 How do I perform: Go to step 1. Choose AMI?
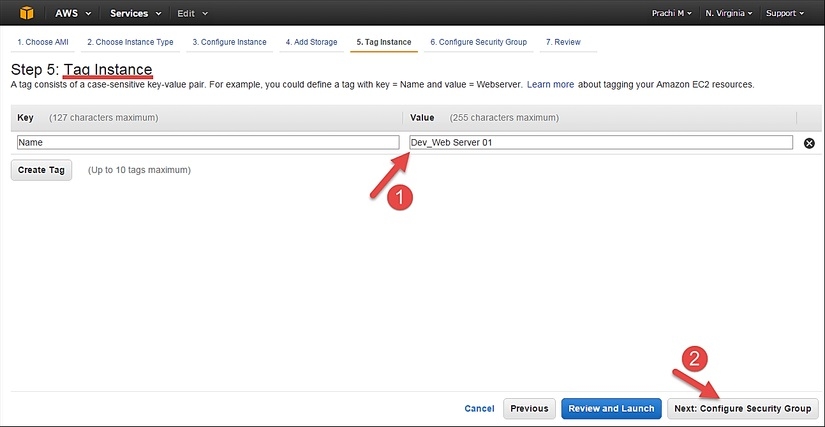(x=43, y=42)
